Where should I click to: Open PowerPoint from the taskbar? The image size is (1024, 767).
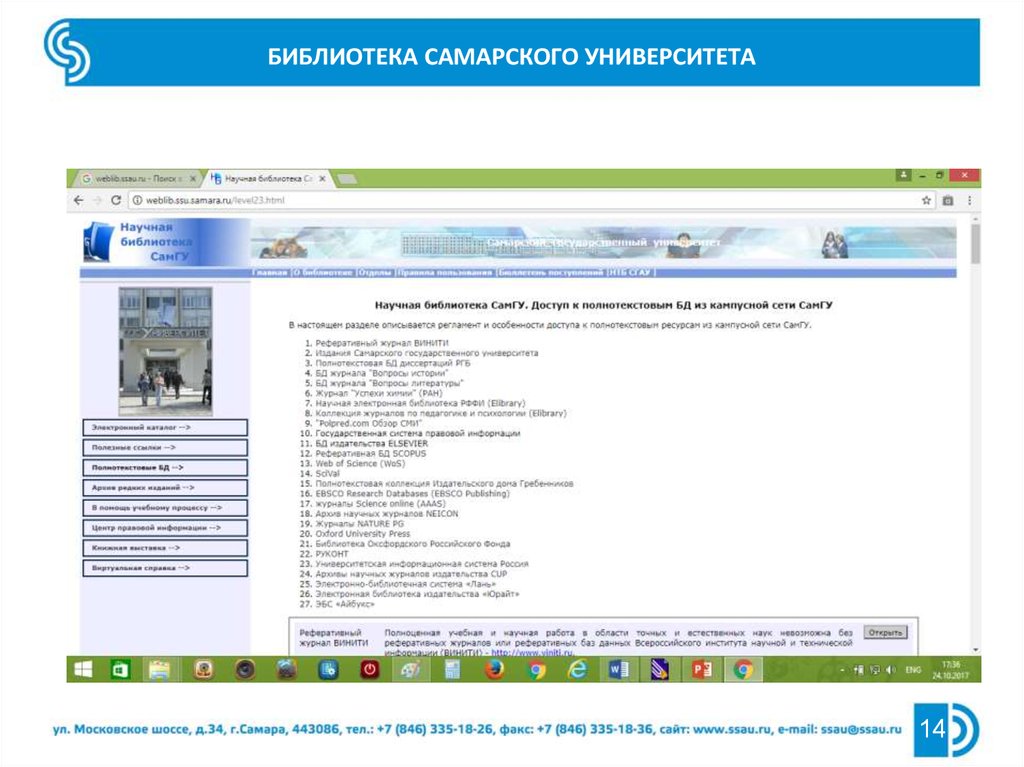point(701,670)
